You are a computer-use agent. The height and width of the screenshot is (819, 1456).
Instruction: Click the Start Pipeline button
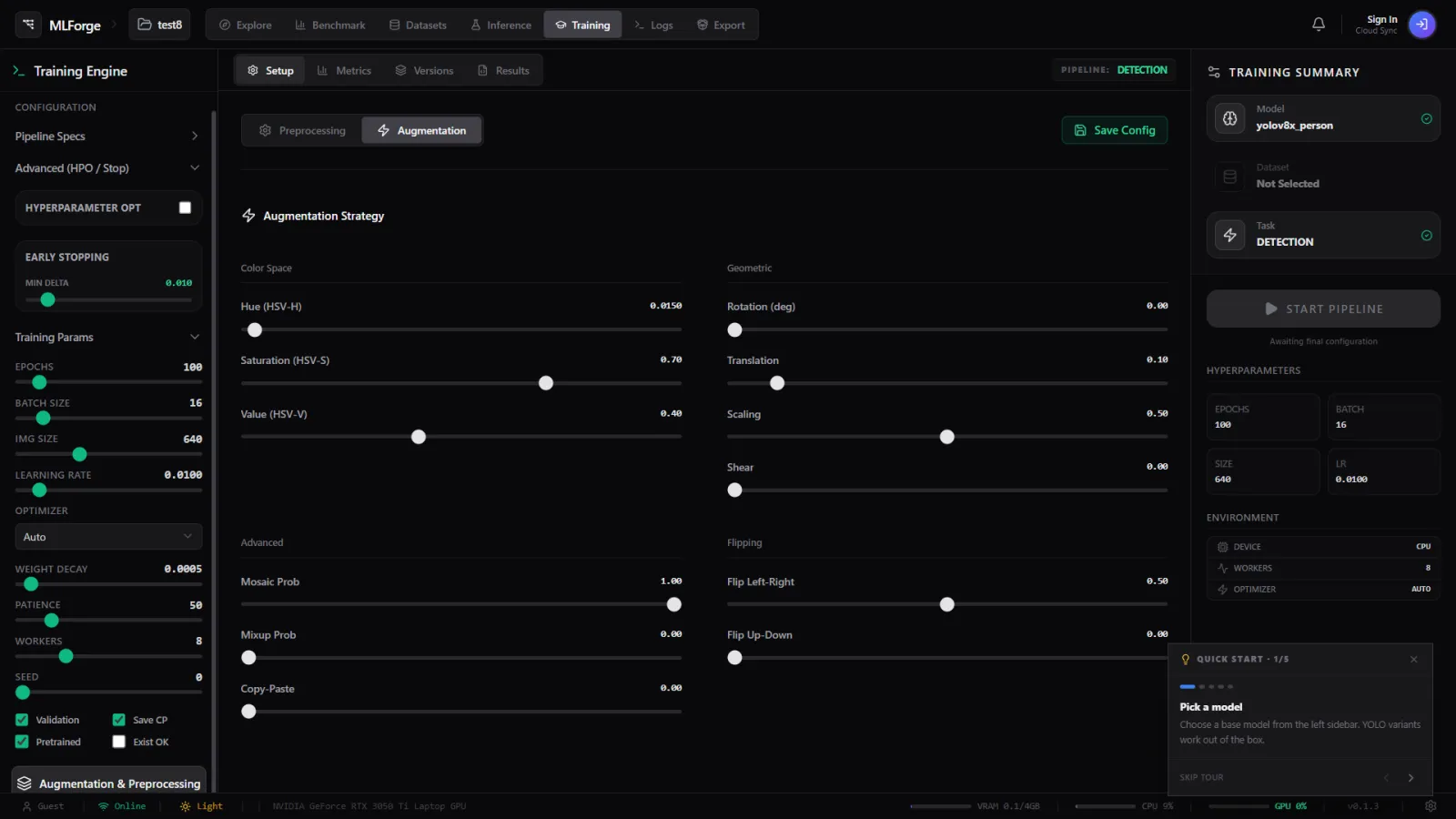[1323, 308]
